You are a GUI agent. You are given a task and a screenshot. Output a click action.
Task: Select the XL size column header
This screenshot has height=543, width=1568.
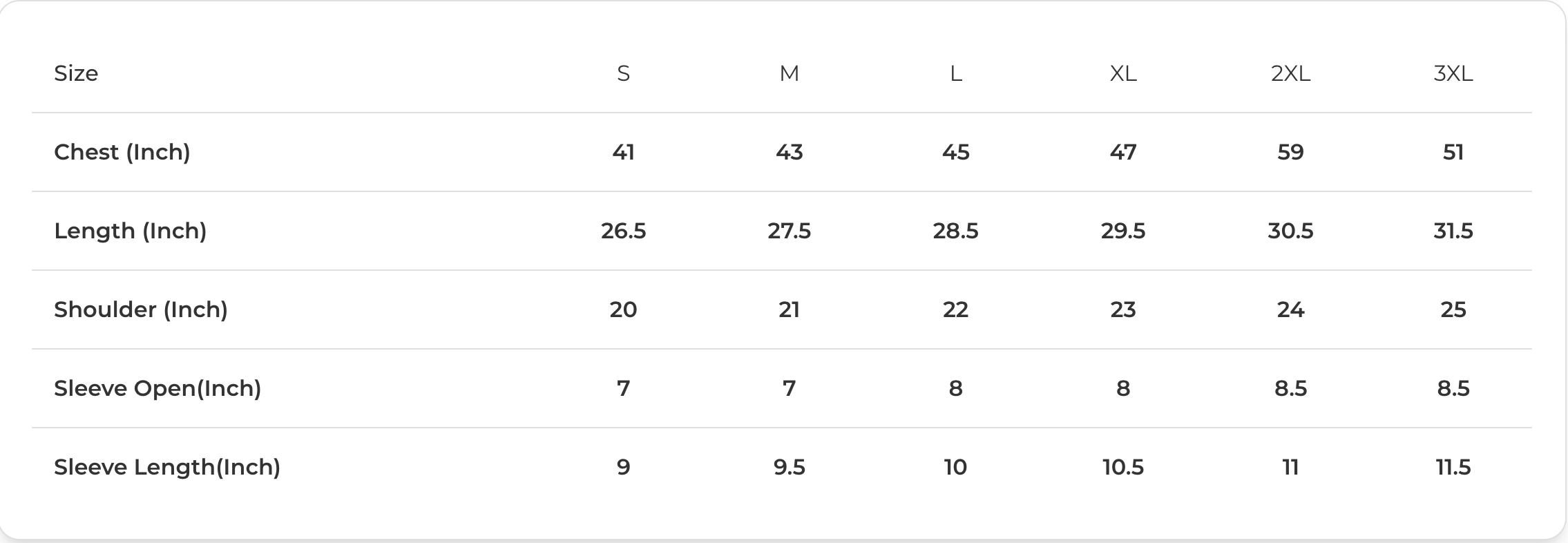1123,73
